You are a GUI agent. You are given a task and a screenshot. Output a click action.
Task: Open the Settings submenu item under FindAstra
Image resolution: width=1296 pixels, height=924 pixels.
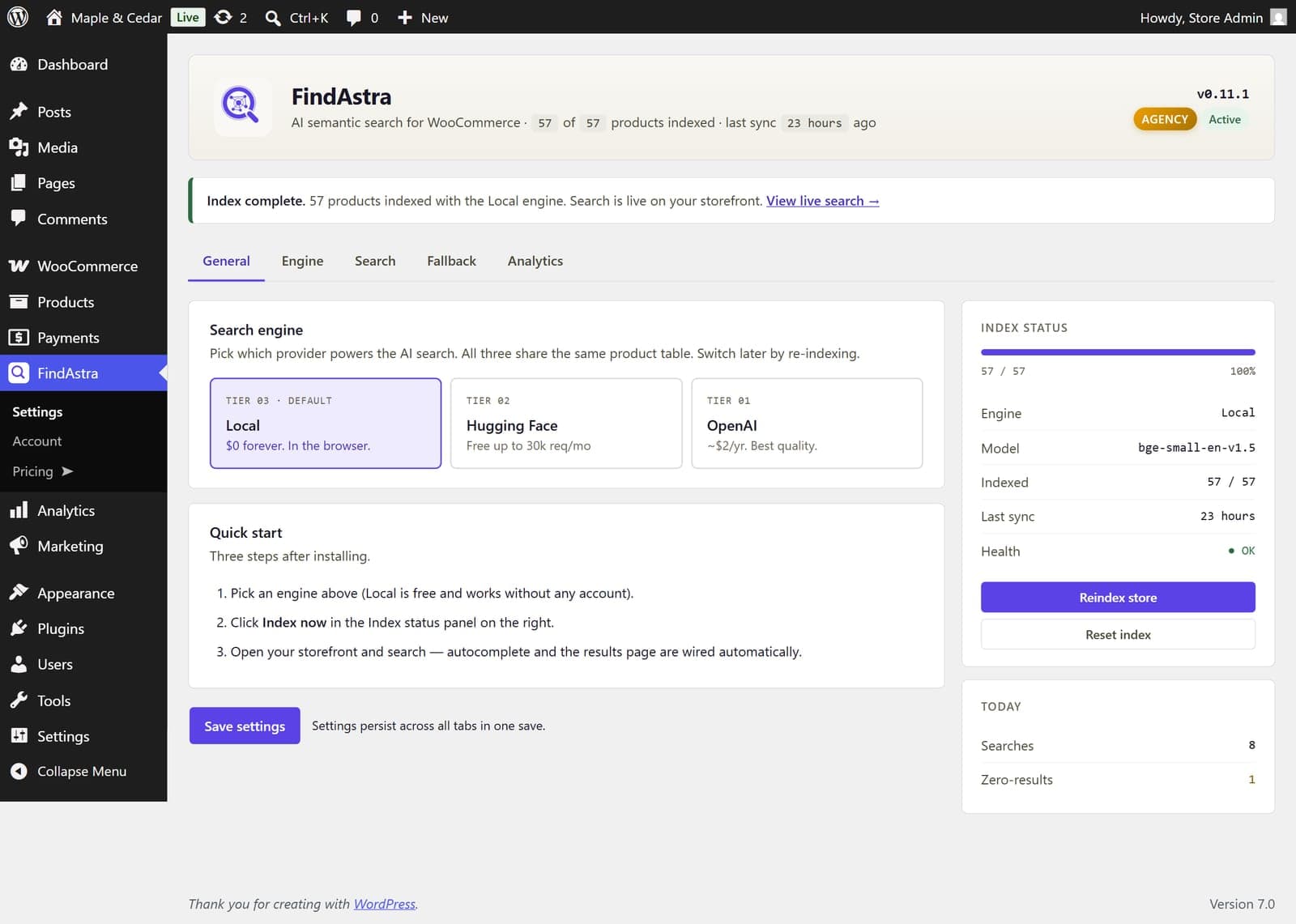tap(37, 411)
